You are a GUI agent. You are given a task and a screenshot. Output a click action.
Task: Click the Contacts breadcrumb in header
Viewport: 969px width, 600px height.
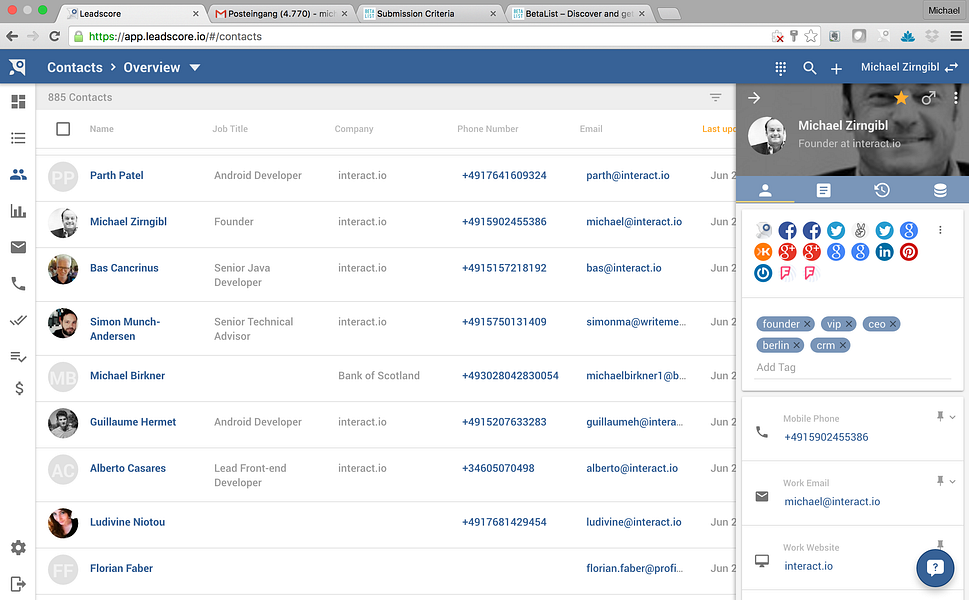point(75,67)
